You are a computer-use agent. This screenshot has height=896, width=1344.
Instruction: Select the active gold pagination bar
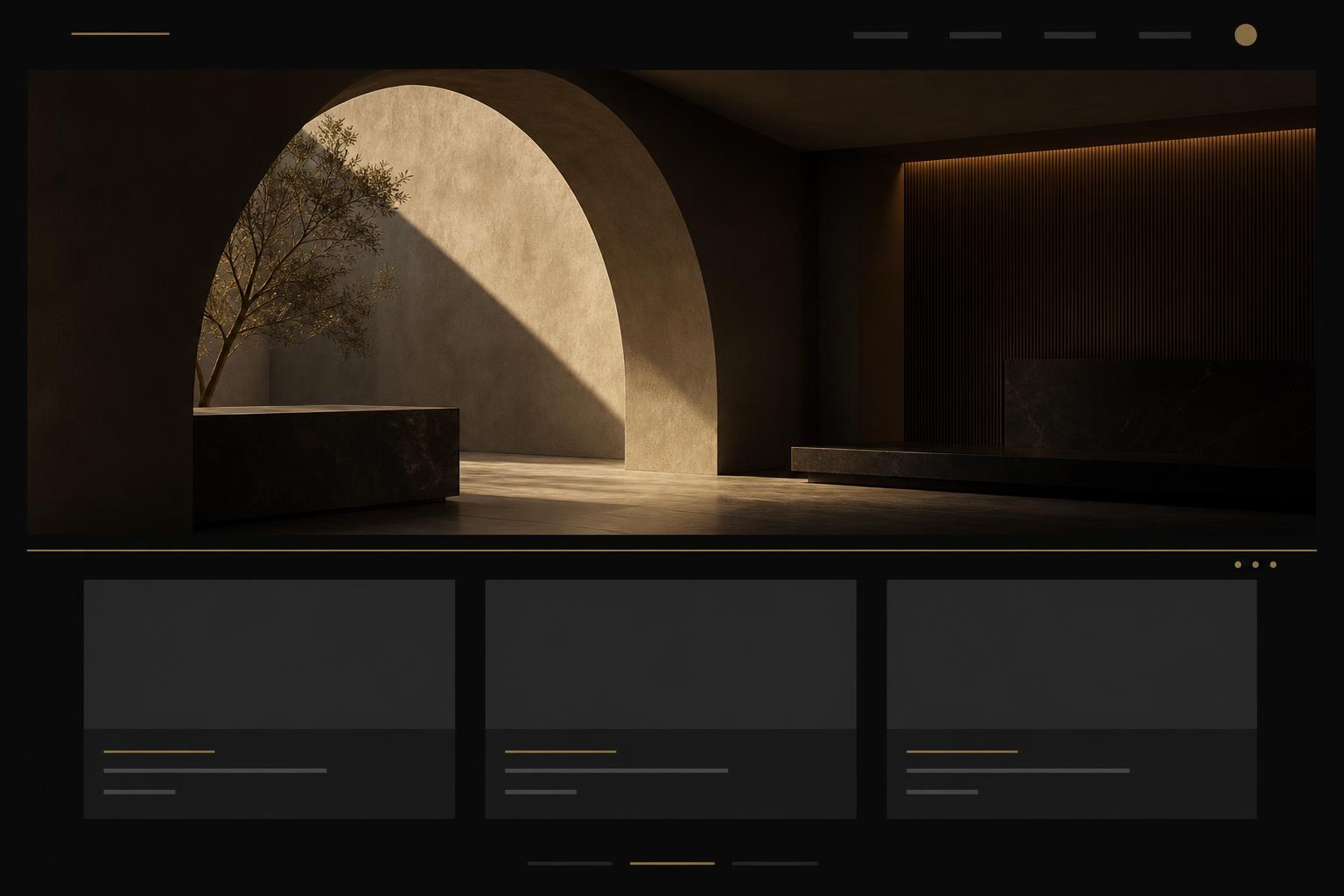(672, 864)
